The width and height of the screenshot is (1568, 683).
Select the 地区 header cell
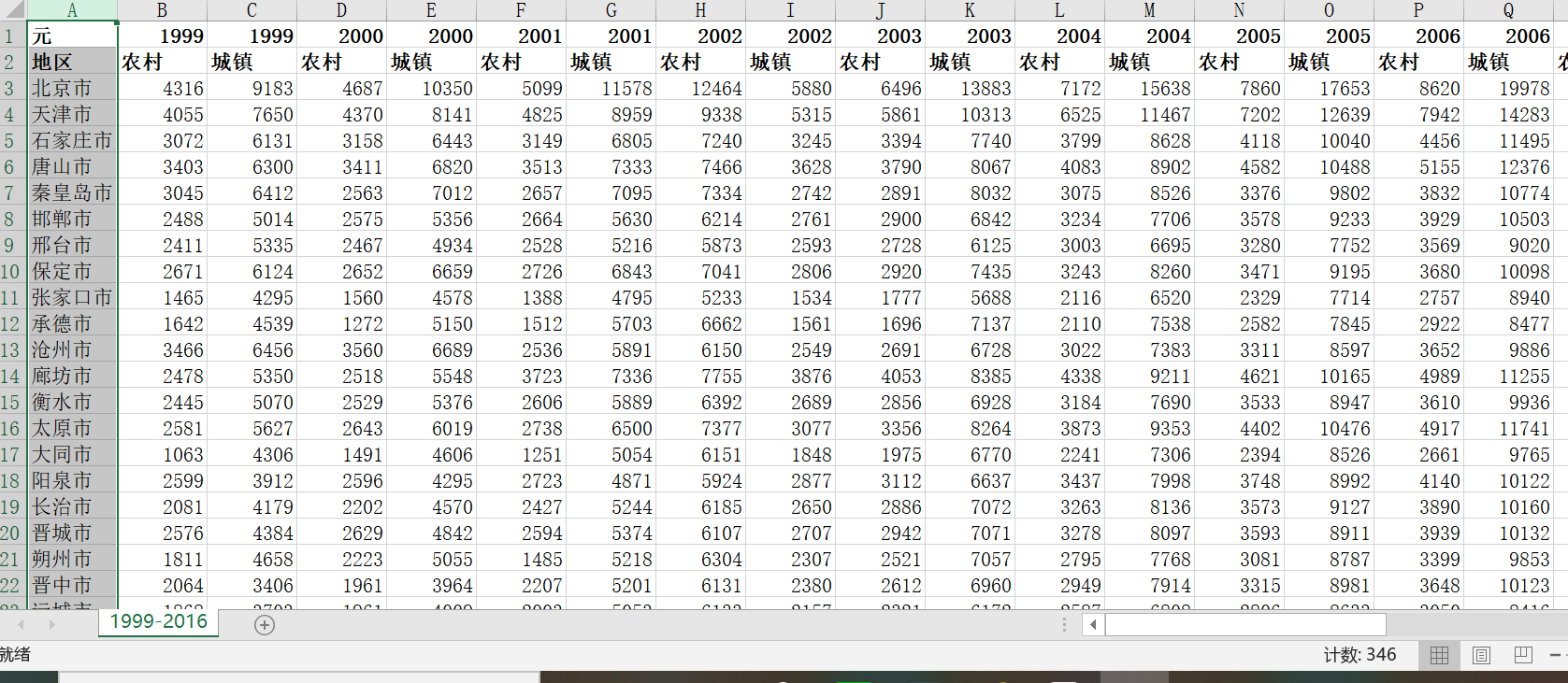click(72, 63)
